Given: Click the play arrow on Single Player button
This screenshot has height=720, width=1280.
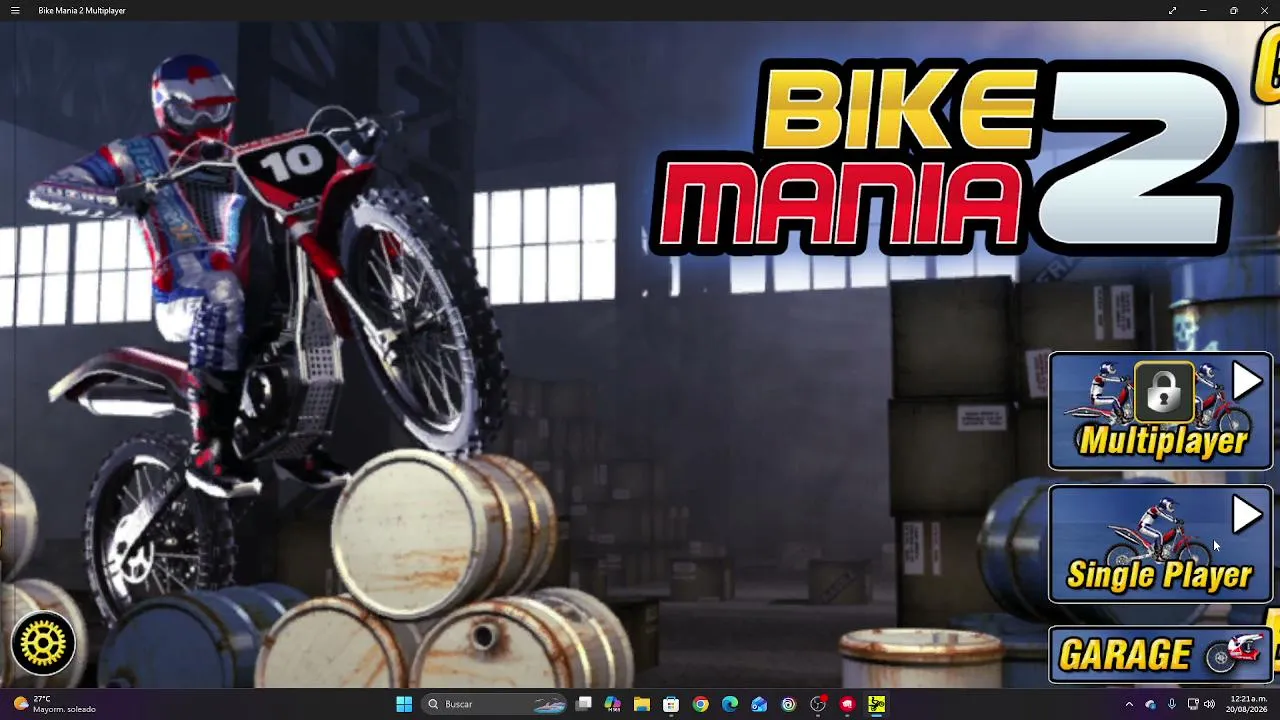Looking at the screenshot, I should (x=1246, y=515).
